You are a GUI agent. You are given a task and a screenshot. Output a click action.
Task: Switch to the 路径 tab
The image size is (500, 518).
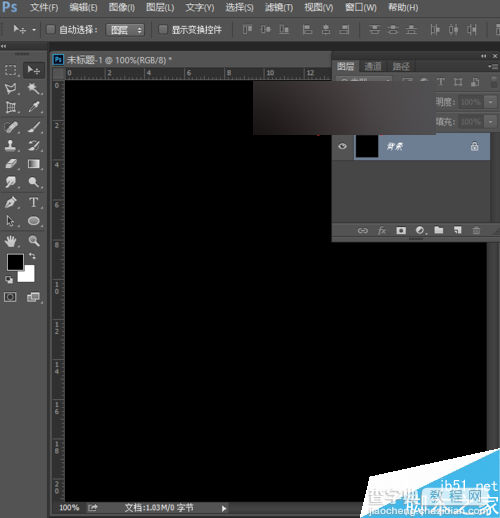pyautogui.click(x=401, y=66)
